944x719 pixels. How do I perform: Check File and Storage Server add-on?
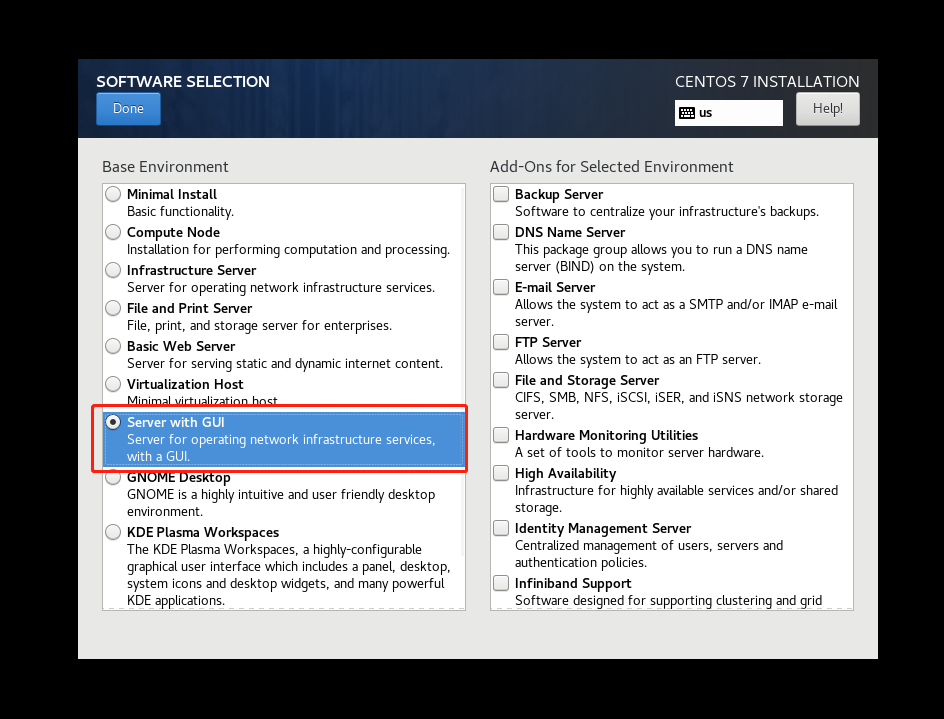(x=501, y=380)
